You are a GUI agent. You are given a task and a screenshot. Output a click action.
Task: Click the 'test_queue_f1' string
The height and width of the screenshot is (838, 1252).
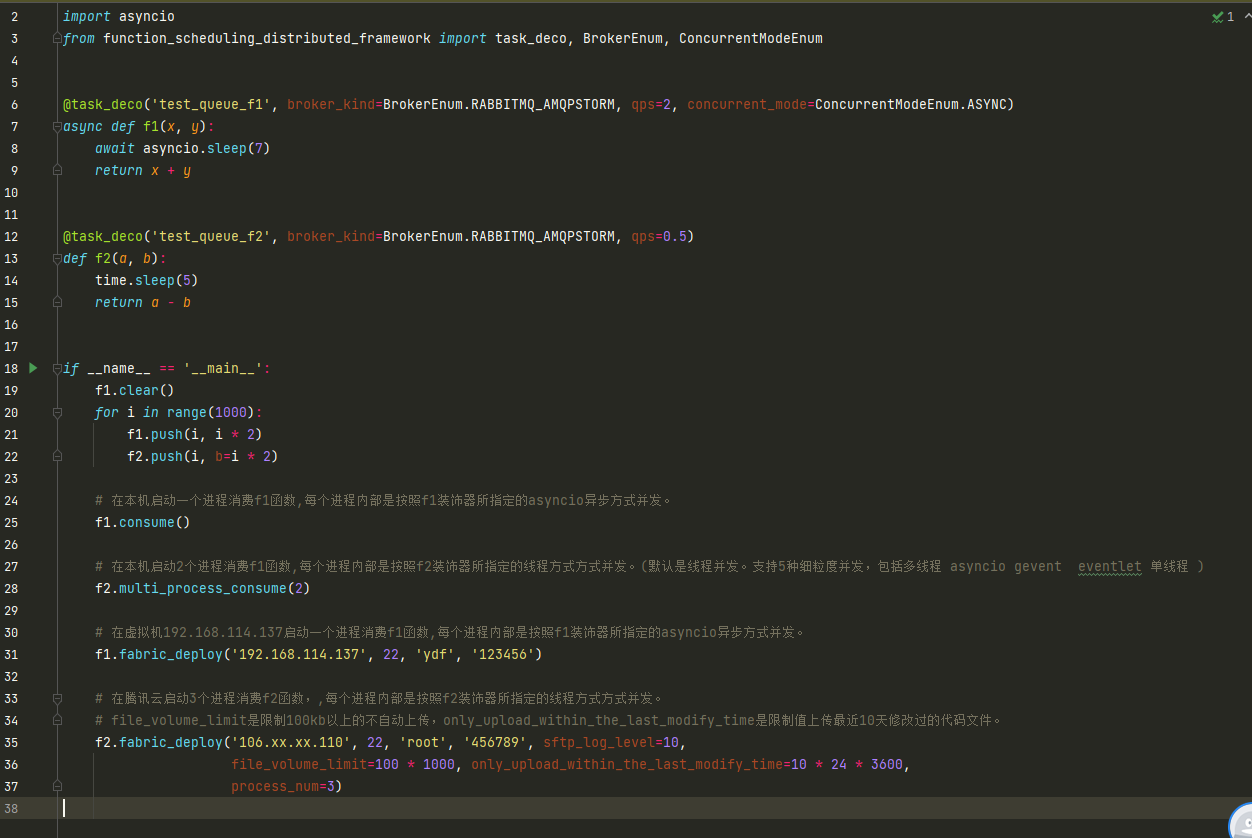point(211,104)
